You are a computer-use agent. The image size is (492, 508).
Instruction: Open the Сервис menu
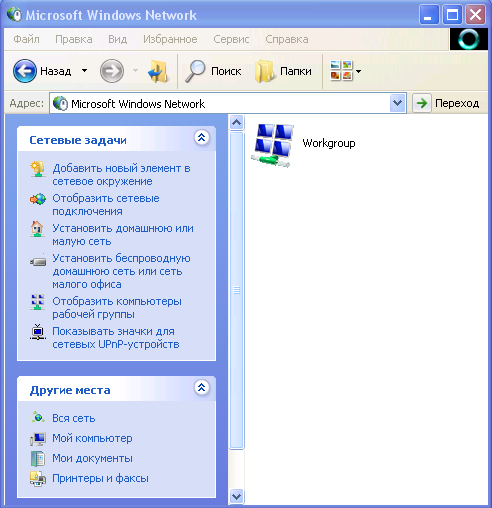point(231,39)
